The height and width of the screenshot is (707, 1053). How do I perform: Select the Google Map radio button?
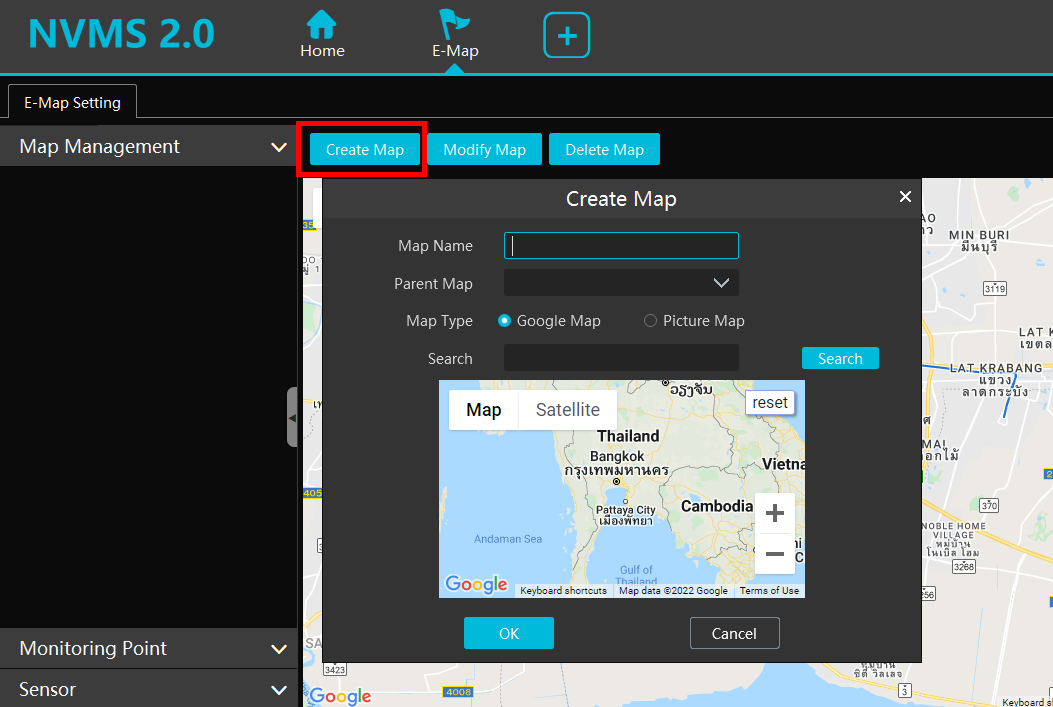(505, 321)
